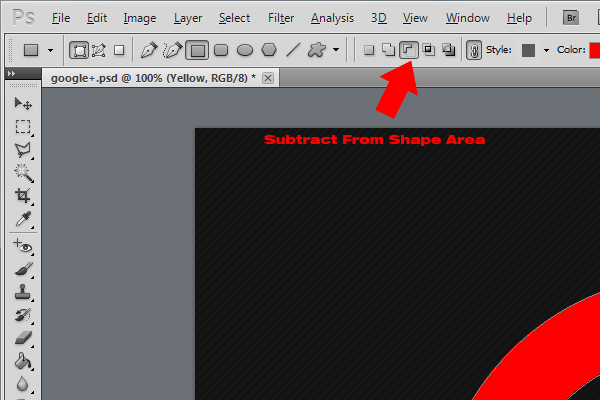Select the Eraser tool
This screenshot has width=600, height=400.
(x=23, y=338)
